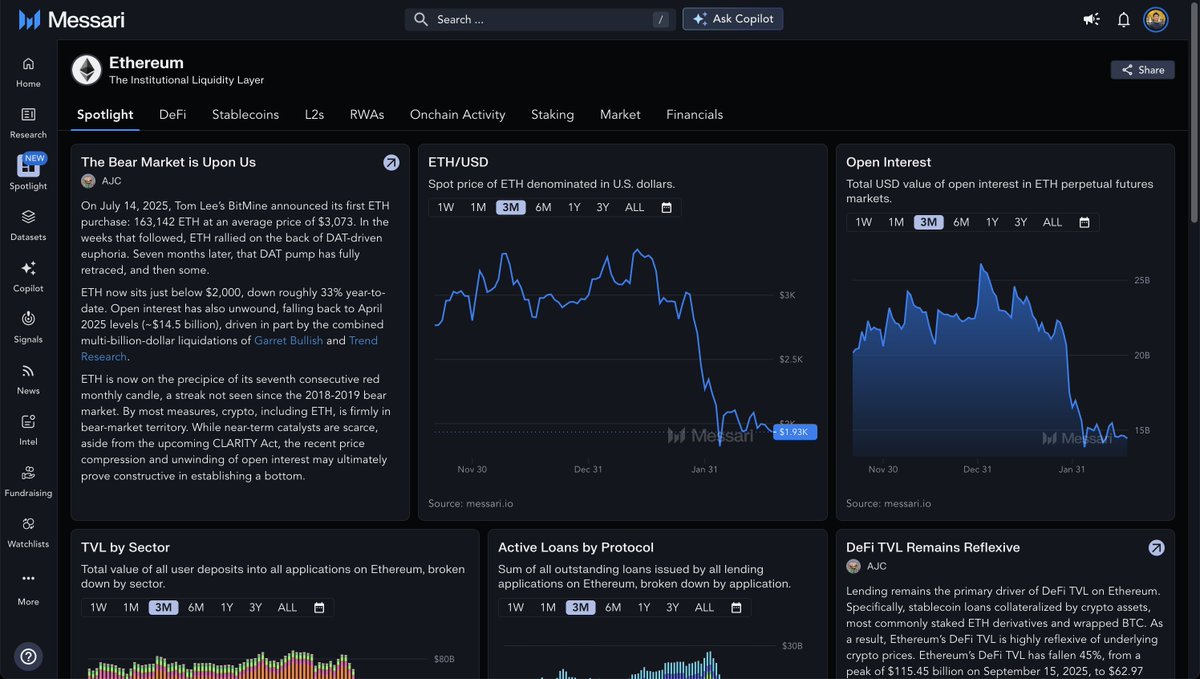
Task: Click the Ethereum asset logo
Action: click(87, 70)
